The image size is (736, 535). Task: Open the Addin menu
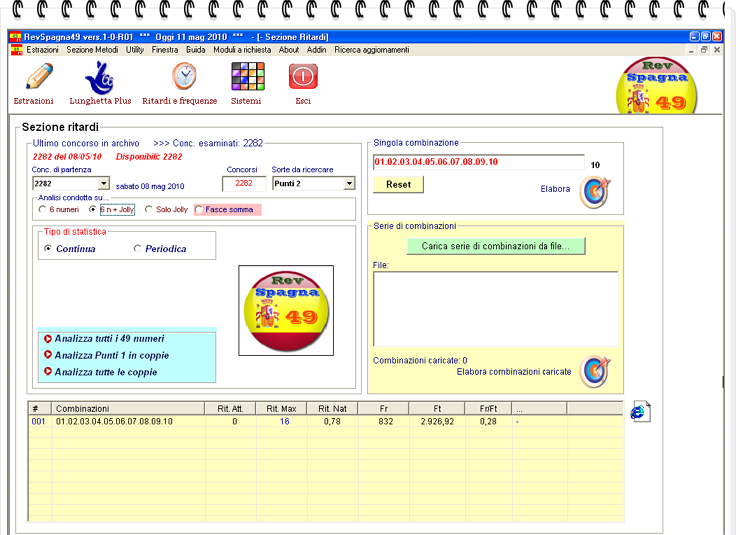[316, 50]
